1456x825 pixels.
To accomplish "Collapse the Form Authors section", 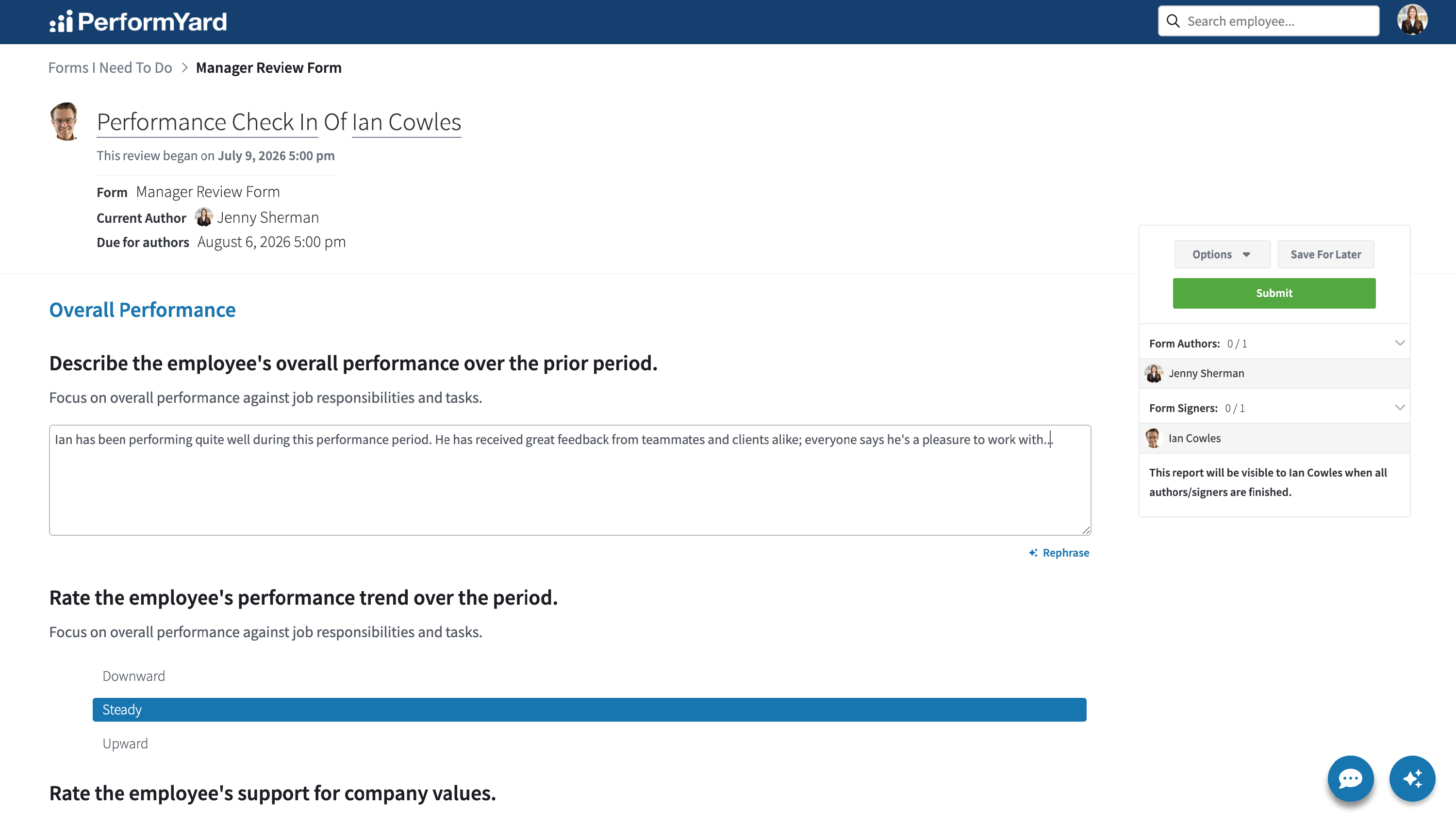I will coord(1399,343).
